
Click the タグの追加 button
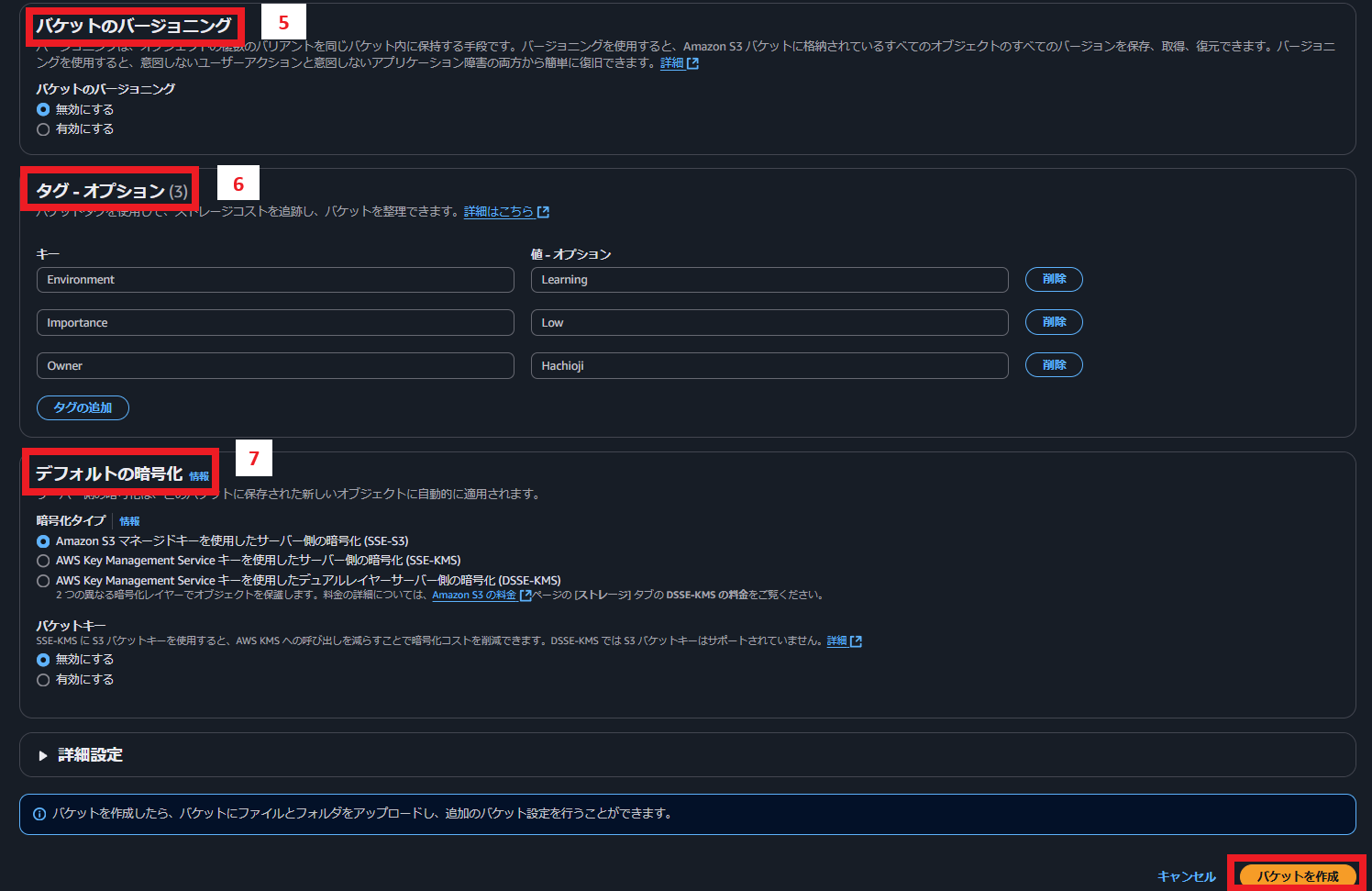(x=83, y=407)
